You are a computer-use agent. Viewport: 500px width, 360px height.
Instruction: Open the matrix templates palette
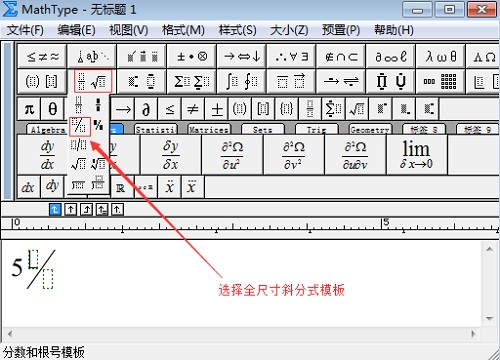pos(441,81)
